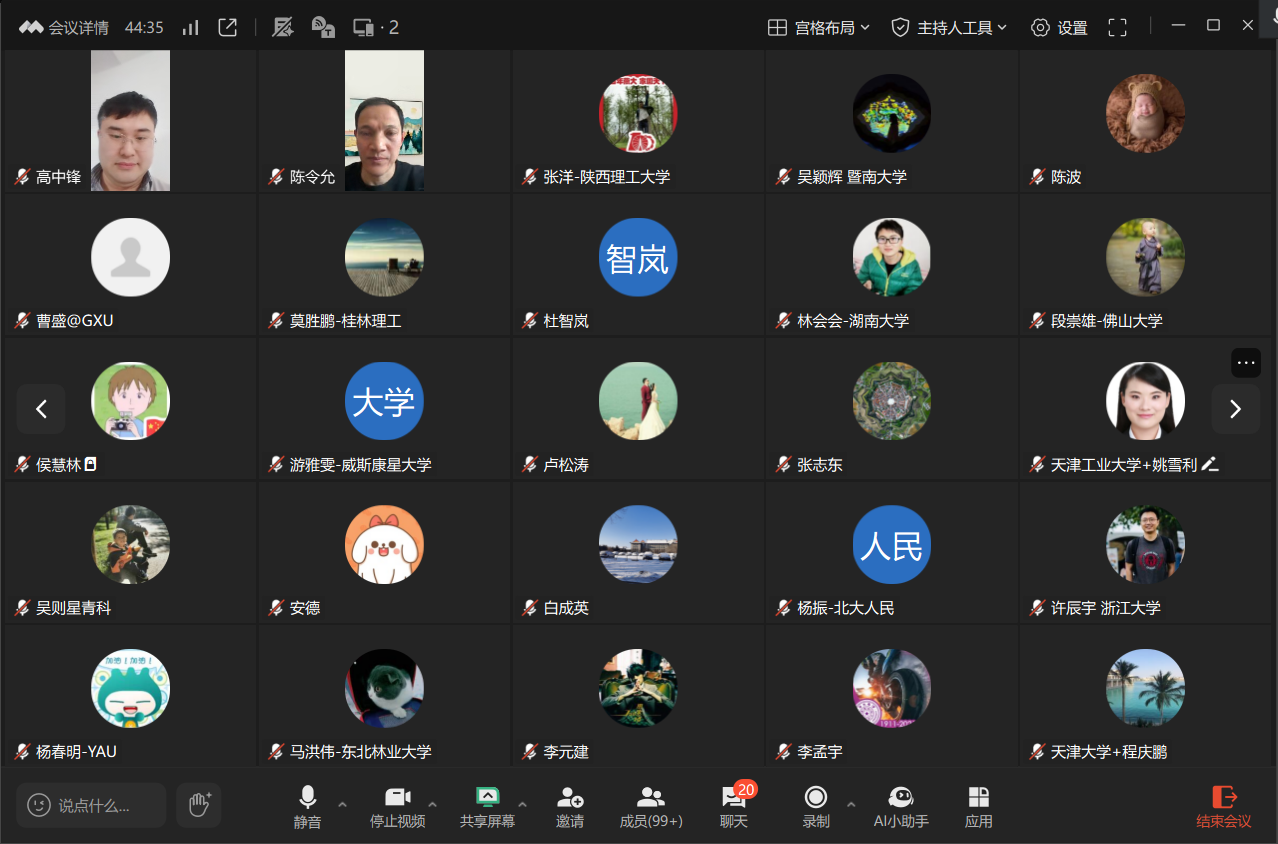Click the raise hand icon

pos(199,804)
